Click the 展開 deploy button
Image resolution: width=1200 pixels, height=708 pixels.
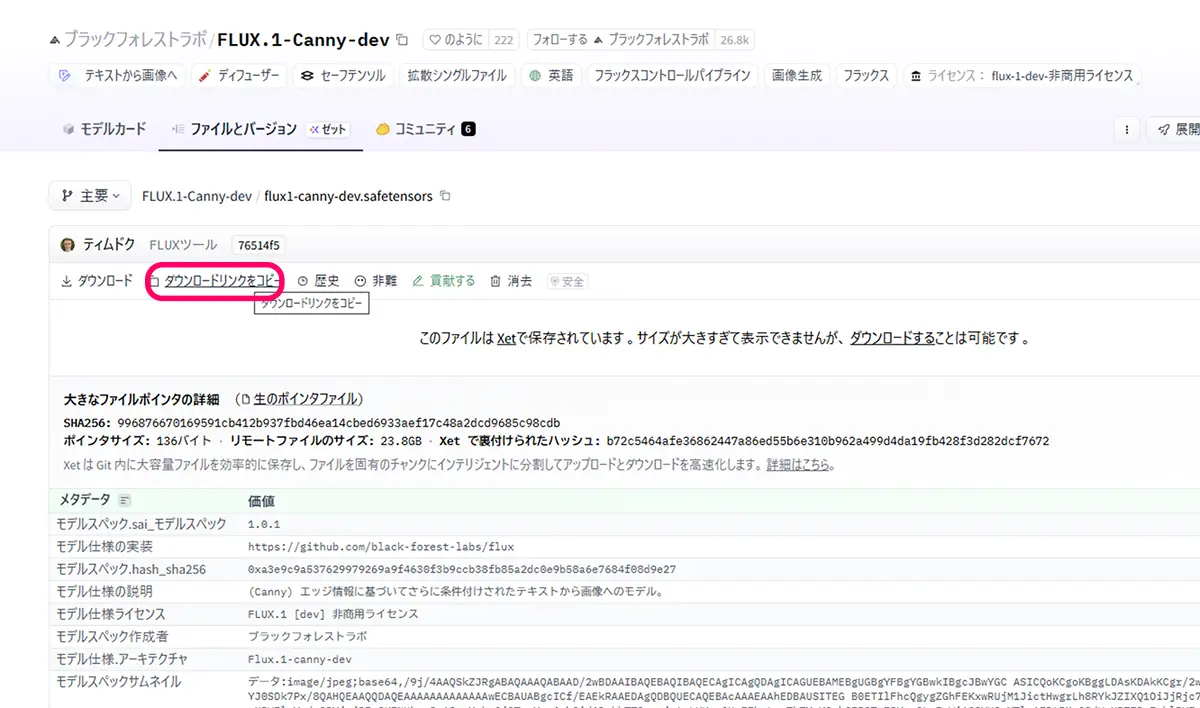coord(1176,130)
